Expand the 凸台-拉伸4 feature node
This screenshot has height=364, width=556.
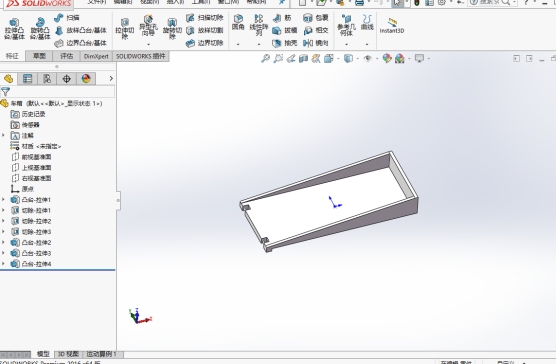4,264
